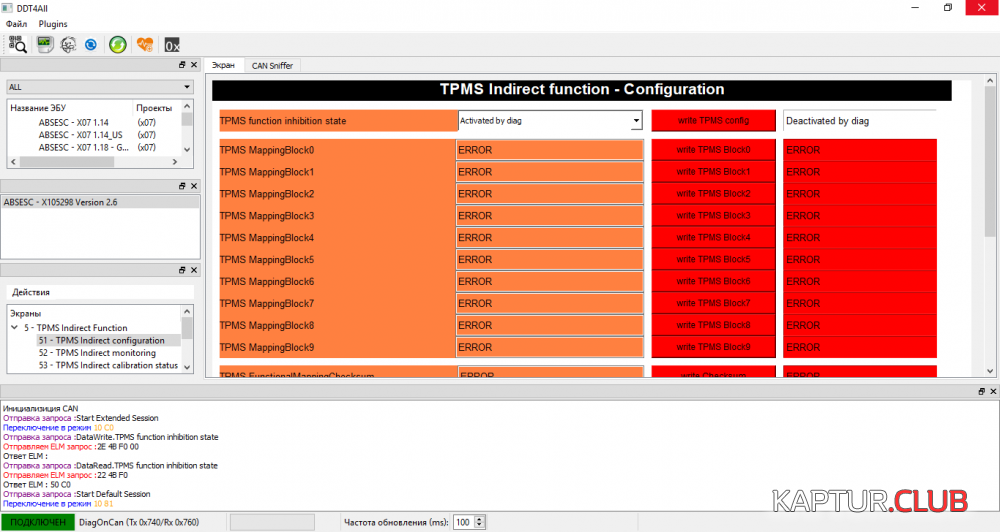This screenshot has width=1000, height=532.
Task: Switch to the CAN Sniffer tab
Action: pos(273,65)
